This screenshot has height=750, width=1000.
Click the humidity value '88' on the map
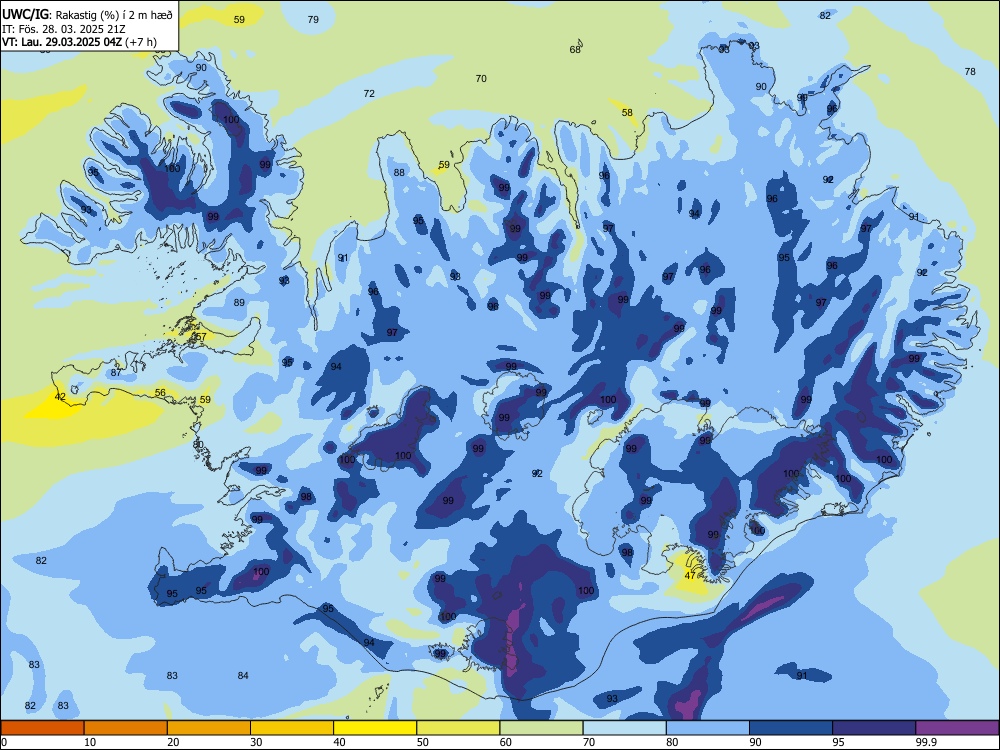[x=399, y=172]
